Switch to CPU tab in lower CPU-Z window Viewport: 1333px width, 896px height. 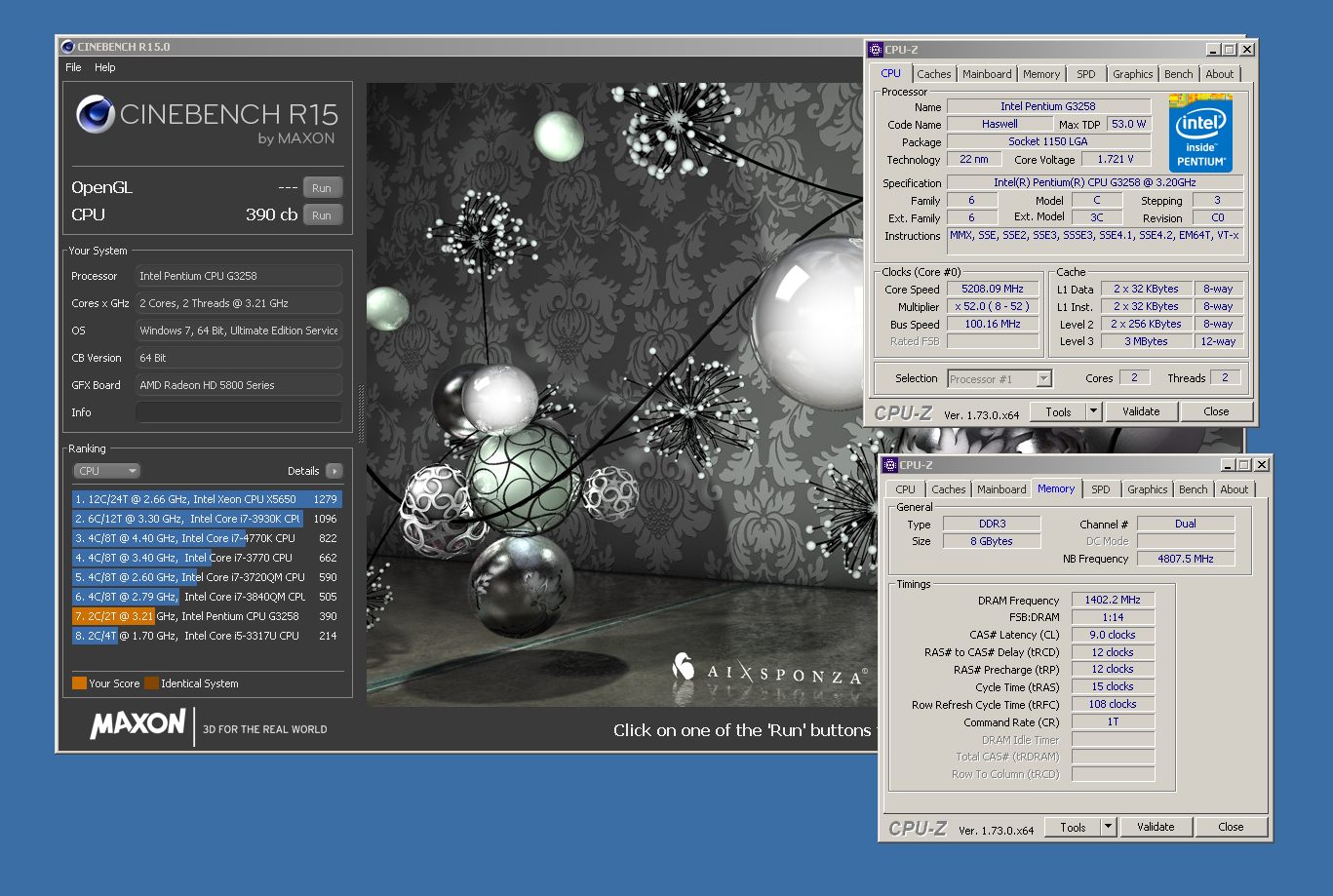pos(906,489)
